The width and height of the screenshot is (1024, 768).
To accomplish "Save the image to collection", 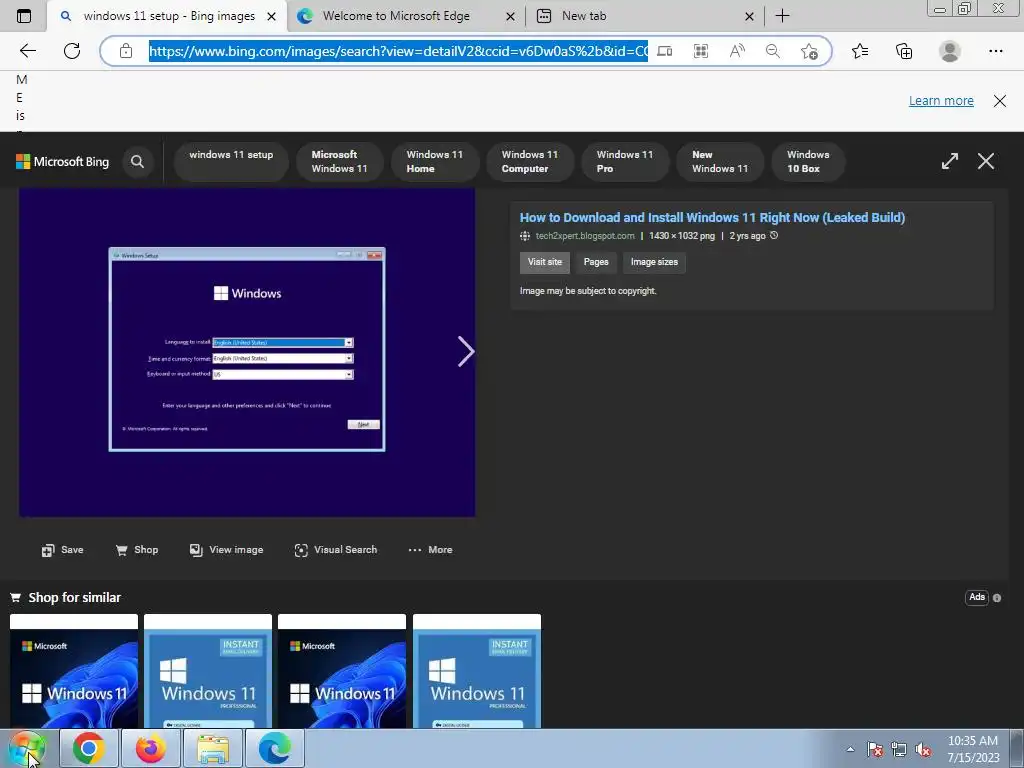I will 63,550.
